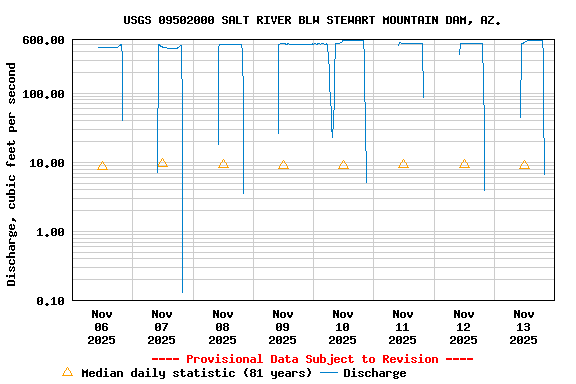Click the Nov 12 2025 date label
This screenshot has width=576, height=384.
click(x=463, y=327)
